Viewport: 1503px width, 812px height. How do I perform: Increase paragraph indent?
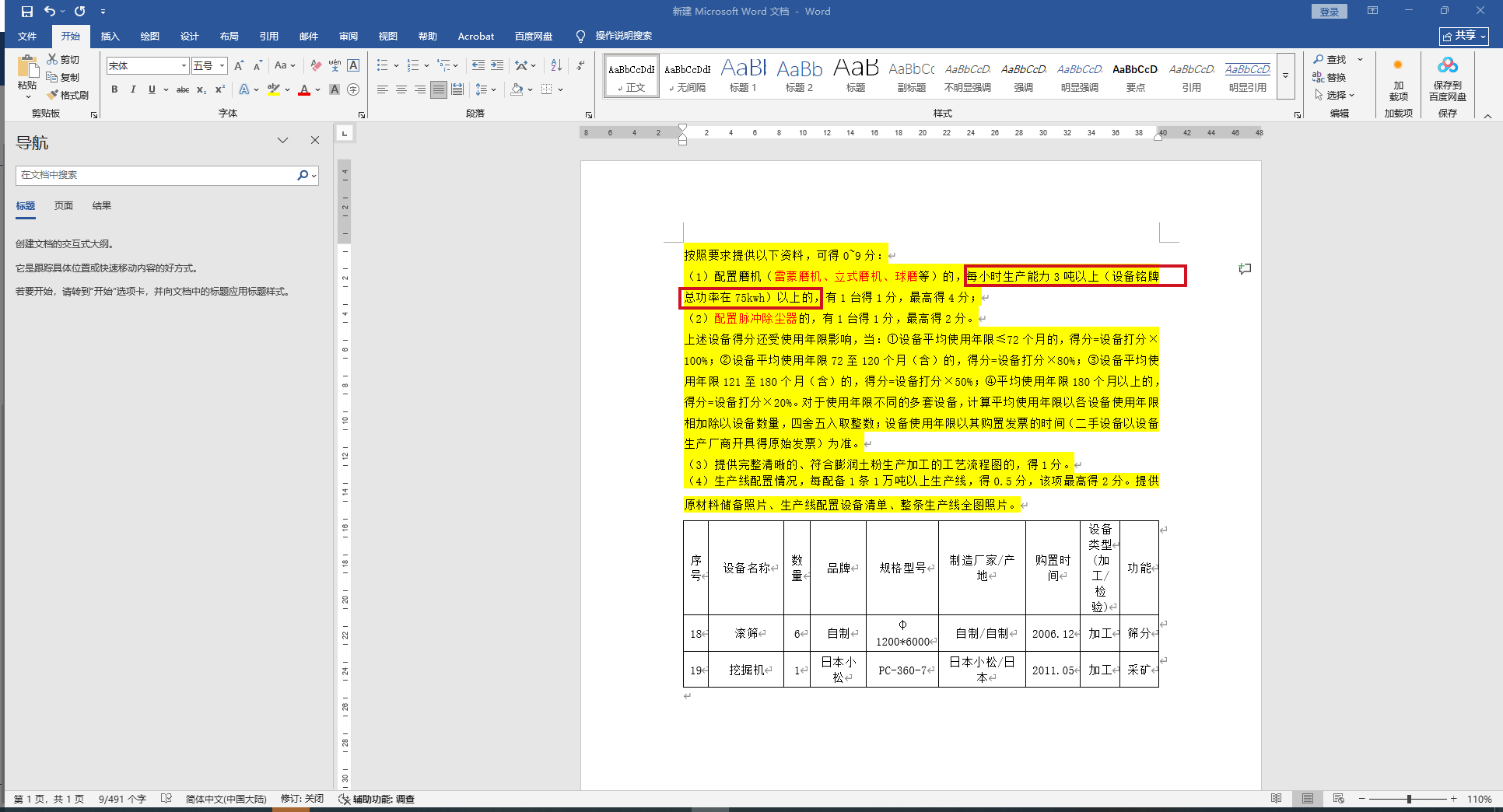point(497,65)
